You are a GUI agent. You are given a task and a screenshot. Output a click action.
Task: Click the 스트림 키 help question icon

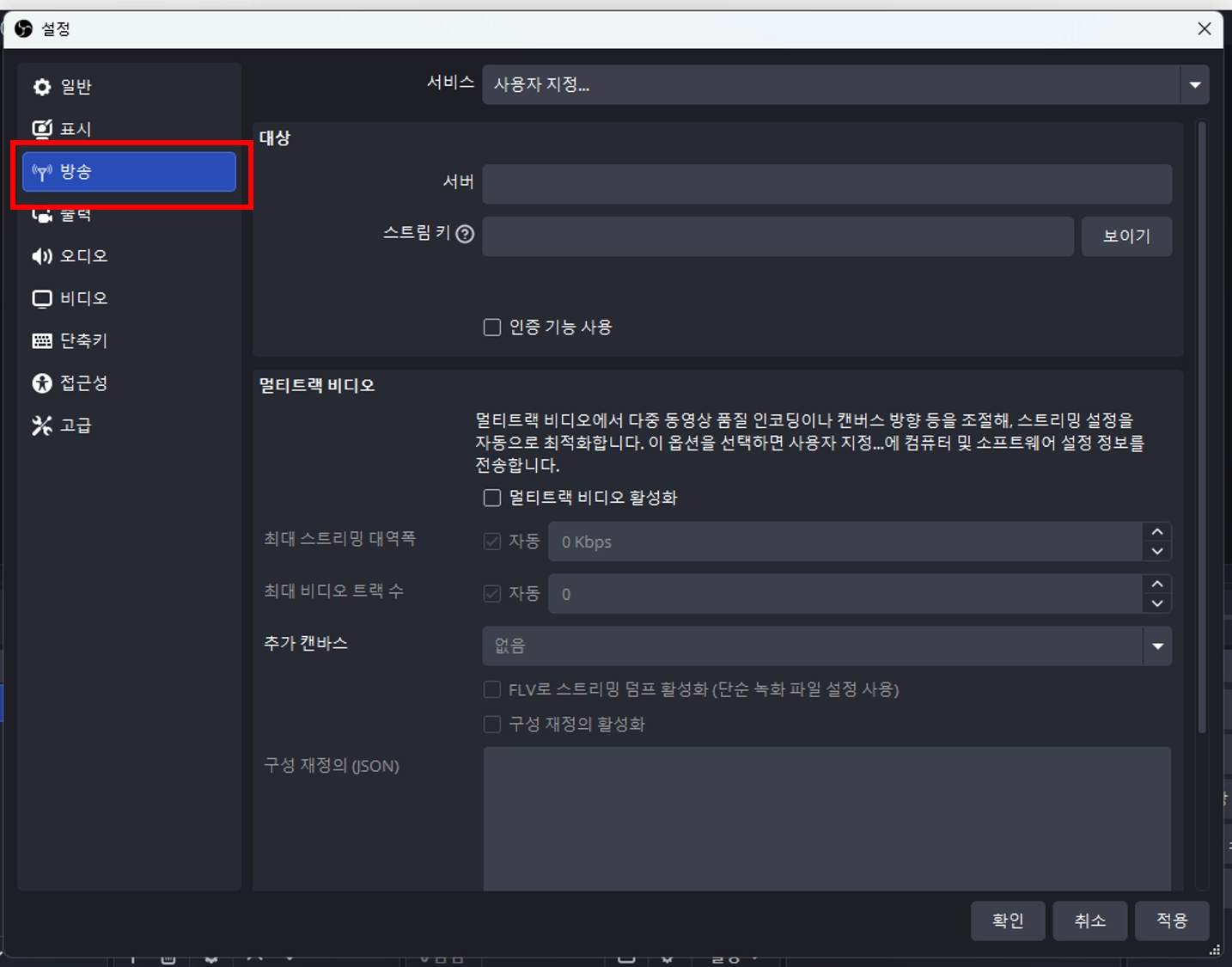(465, 234)
